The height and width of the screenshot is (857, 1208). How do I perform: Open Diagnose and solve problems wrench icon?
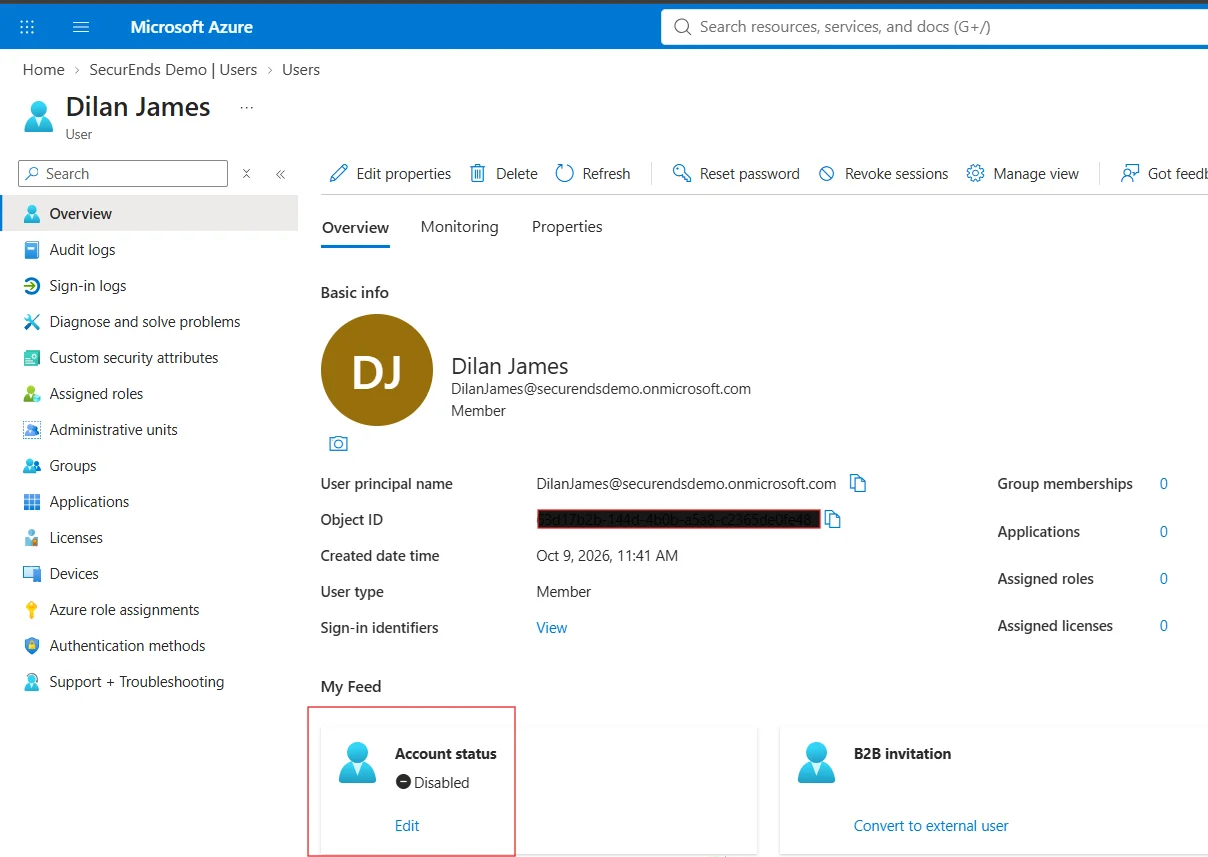(32, 322)
